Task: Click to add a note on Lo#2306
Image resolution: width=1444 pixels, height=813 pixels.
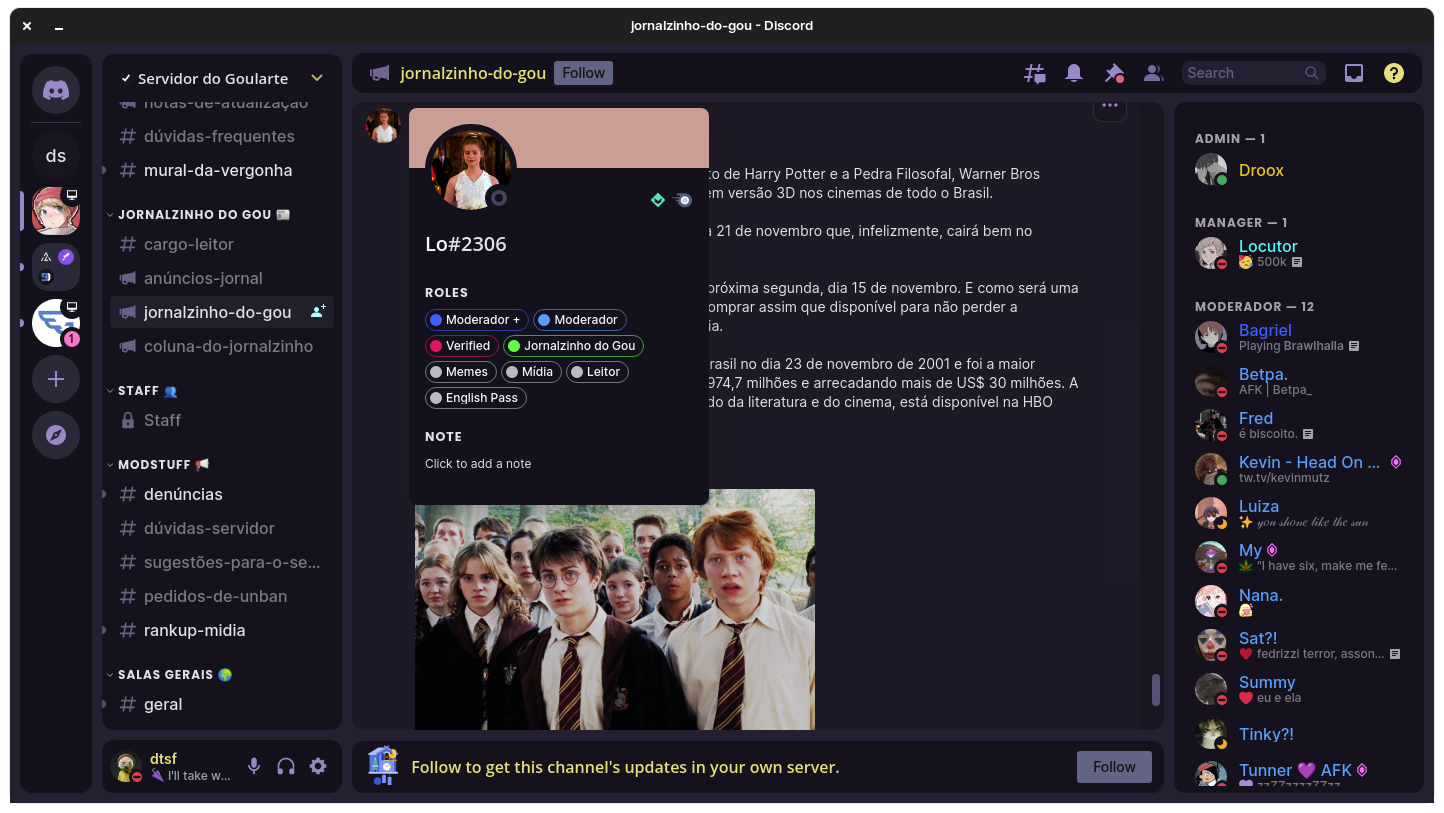Action: (x=478, y=463)
